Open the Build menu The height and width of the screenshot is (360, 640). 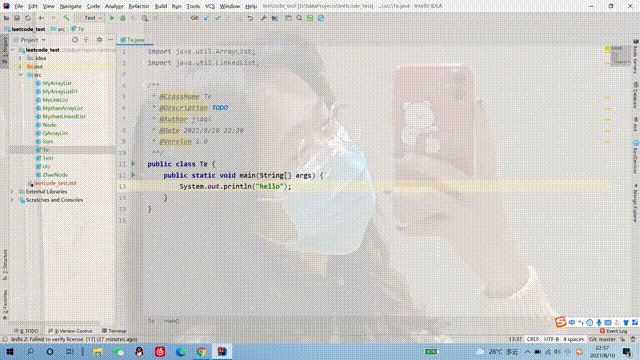tap(161, 6)
